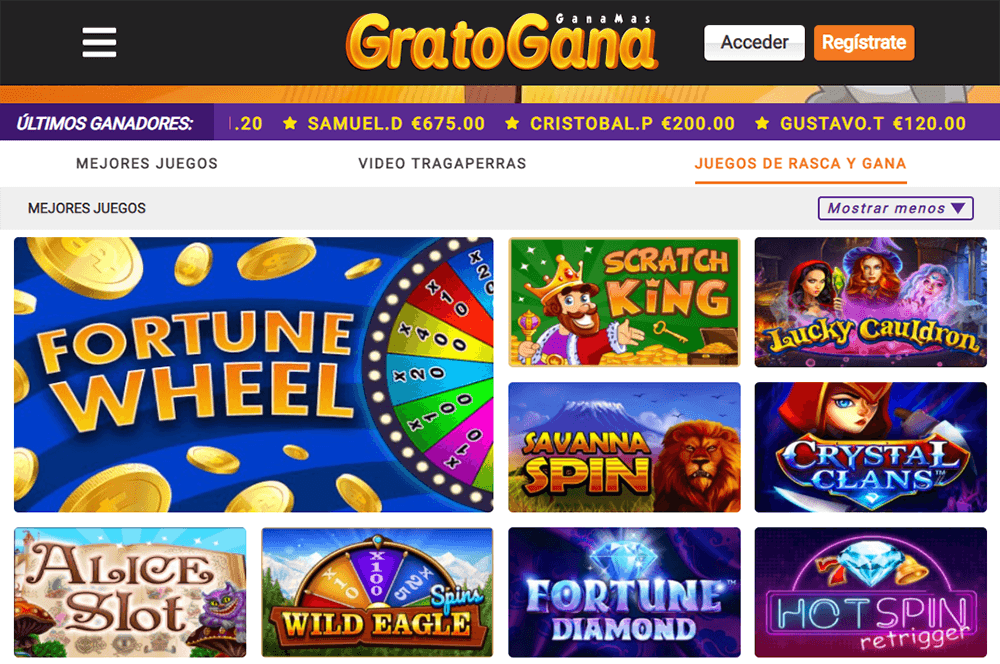Launch Hot Spin Retrigger game
This screenshot has height=664, width=1000.
[871, 592]
